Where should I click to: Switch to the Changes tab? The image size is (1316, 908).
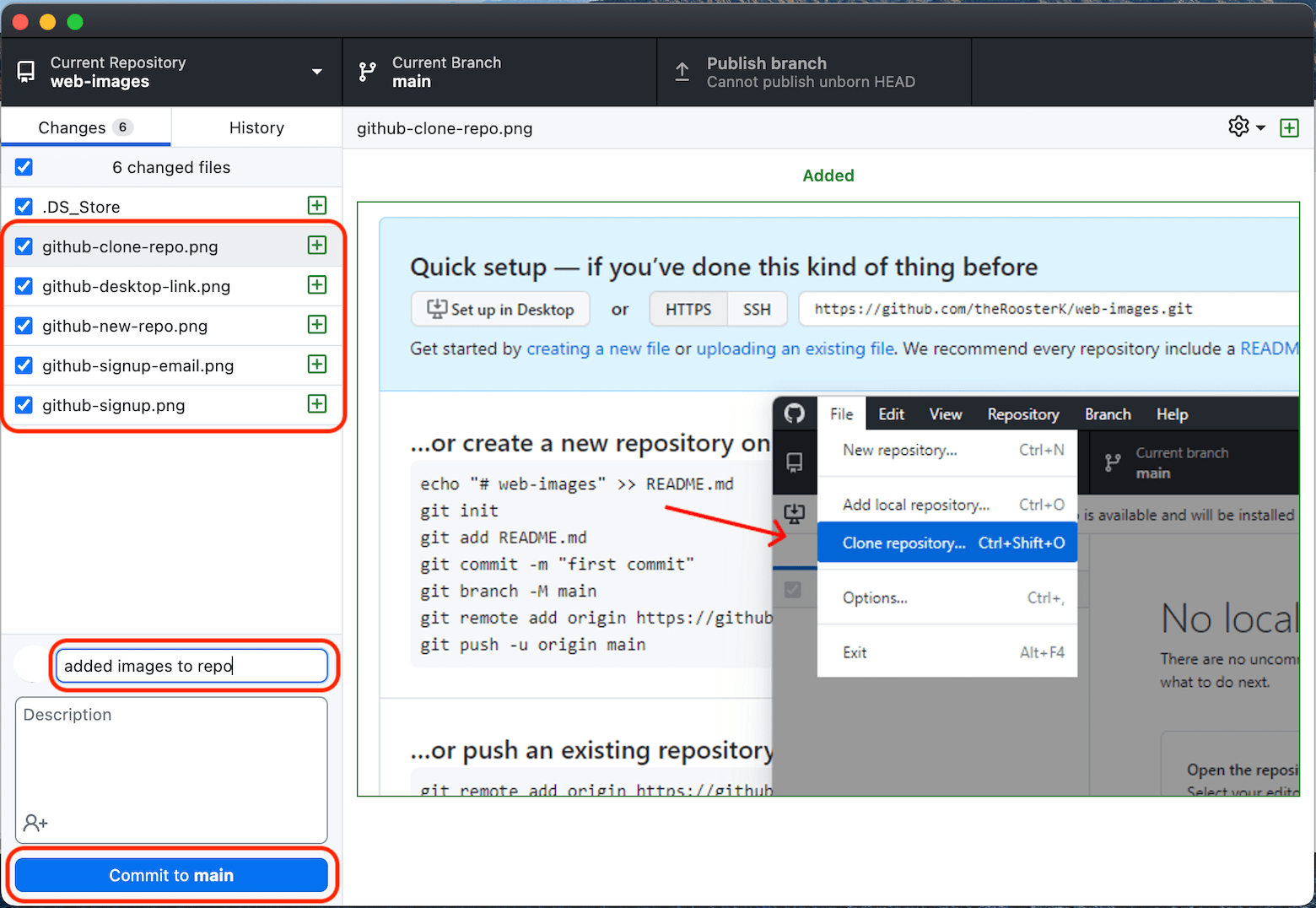(86, 127)
